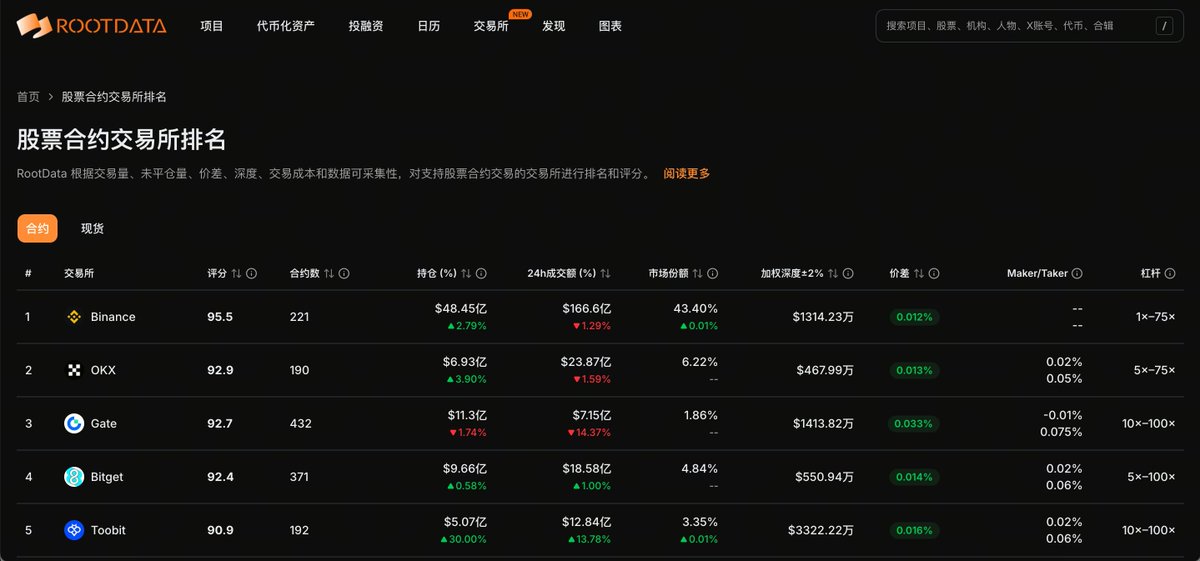The width and height of the screenshot is (1200, 561).
Task: Show info tooltip for 市场份额 column
Action: 712,273
